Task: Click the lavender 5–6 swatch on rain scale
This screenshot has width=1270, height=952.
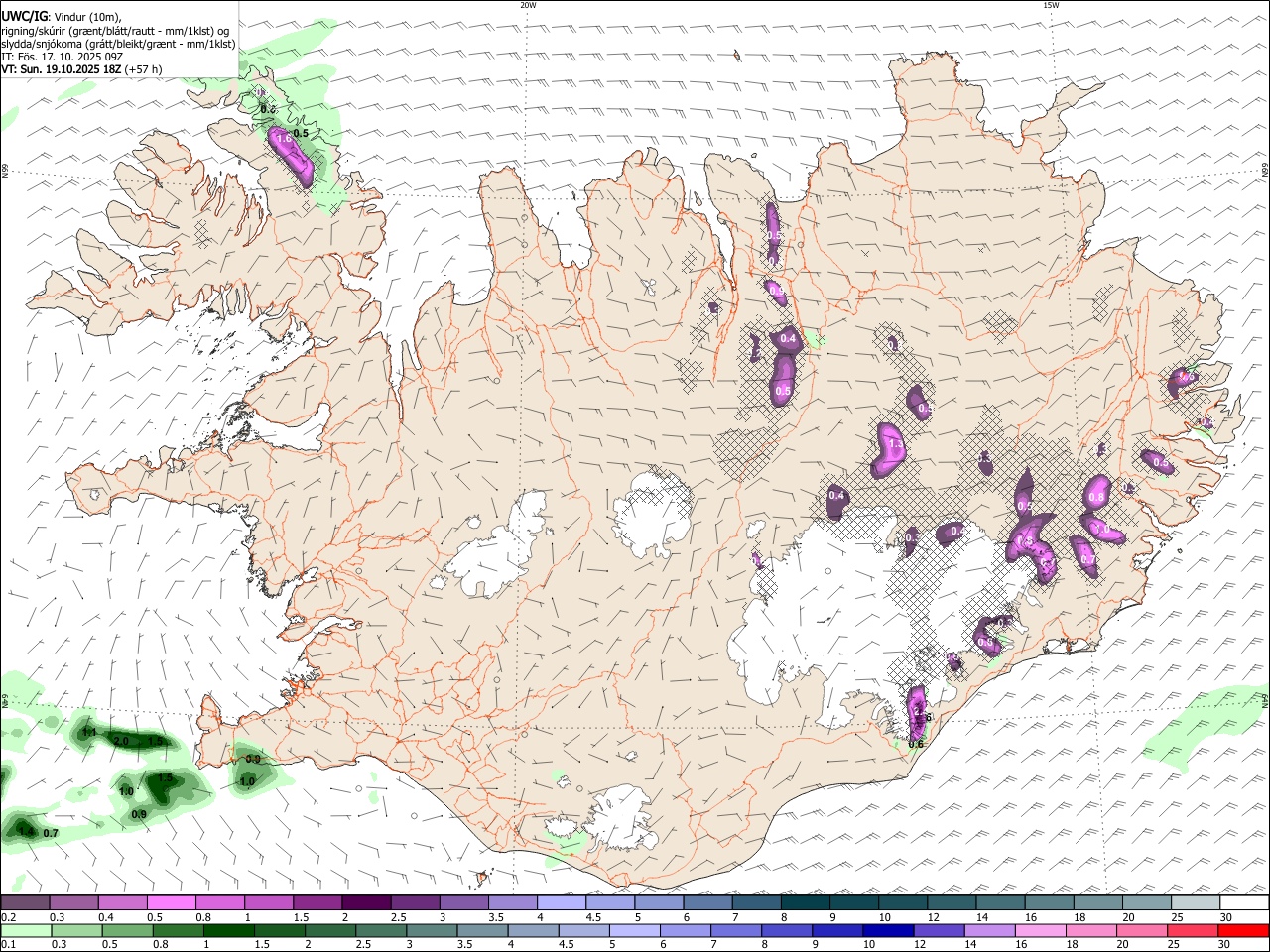Action: (634, 931)
